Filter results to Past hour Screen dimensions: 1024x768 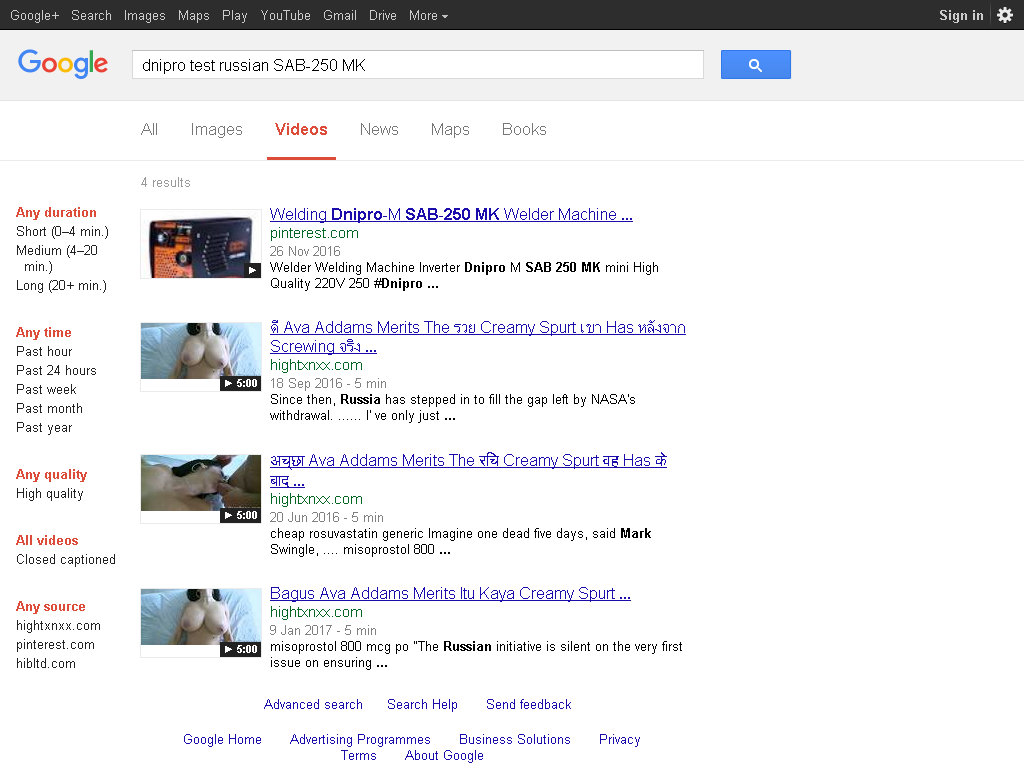coord(44,351)
